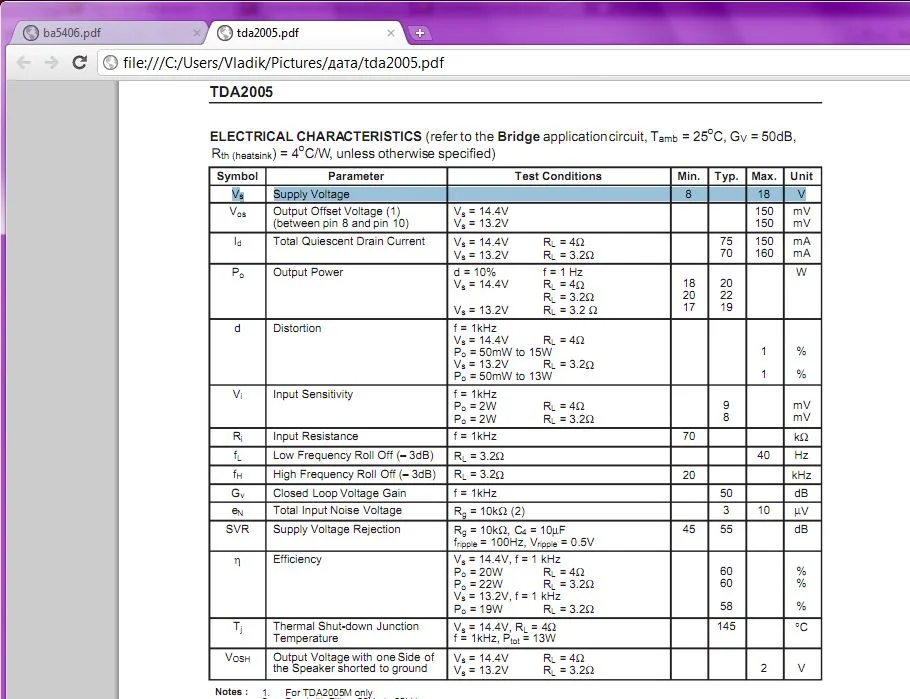This screenshot has height=699, width=910.
Task: Click the 'd = 10%' test condition
Action: pyautogui.click(x=475, y=272)
